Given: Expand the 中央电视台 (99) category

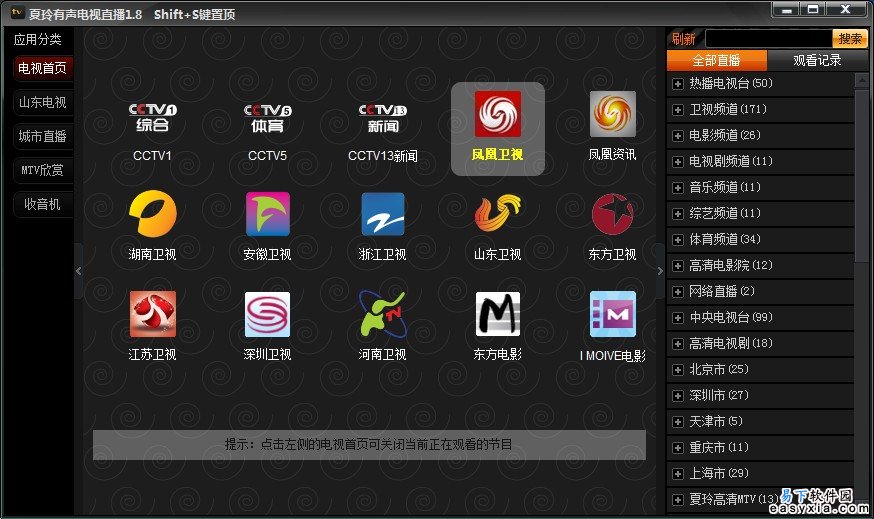Looking at the screenshot, I should click(677, 318).
